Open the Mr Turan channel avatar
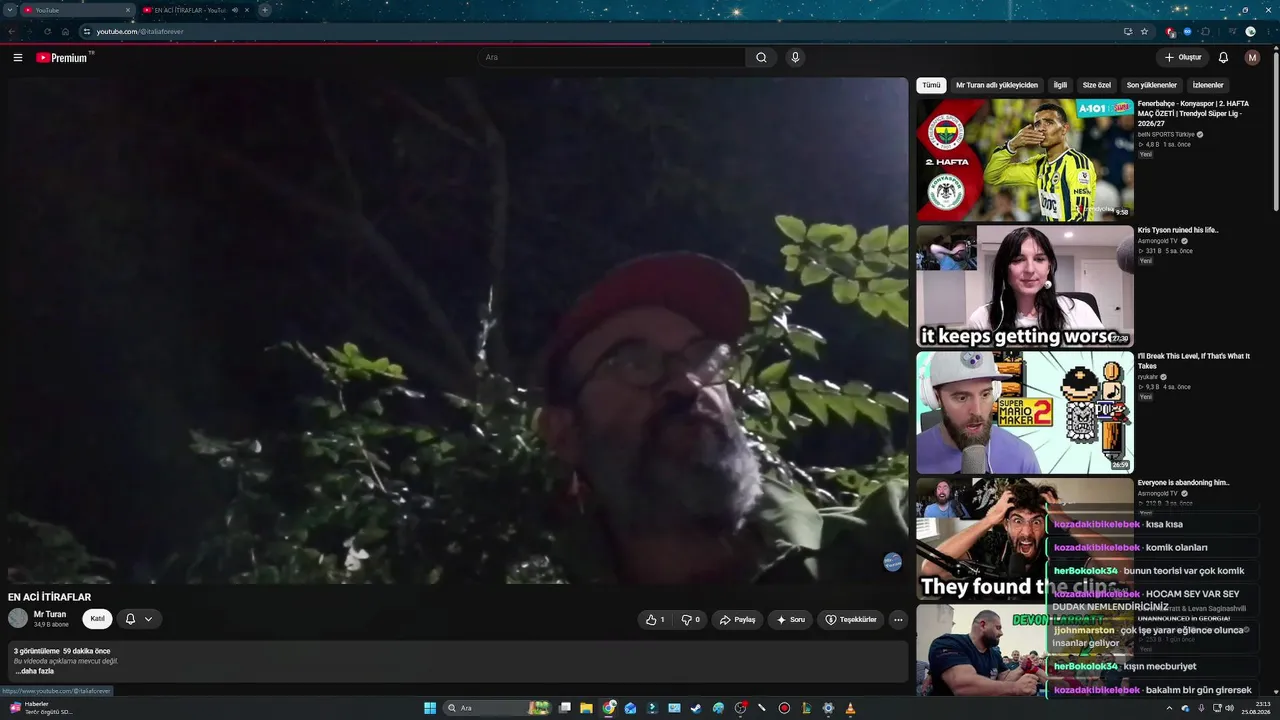1280x720 pixels. pyautogui.click(x=18, y=618)
